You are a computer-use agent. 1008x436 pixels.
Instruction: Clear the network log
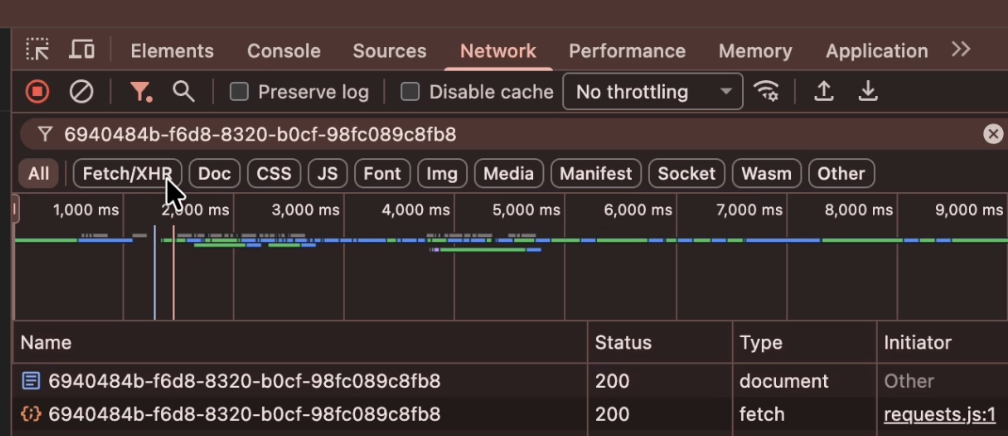coord(81,92)
